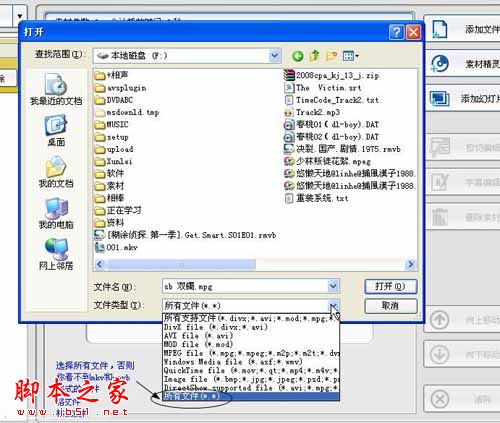Image resolution: width=500 pixels, height=423 pixels.
Task: Select the 资料 folder
Action: pos(110,223)
